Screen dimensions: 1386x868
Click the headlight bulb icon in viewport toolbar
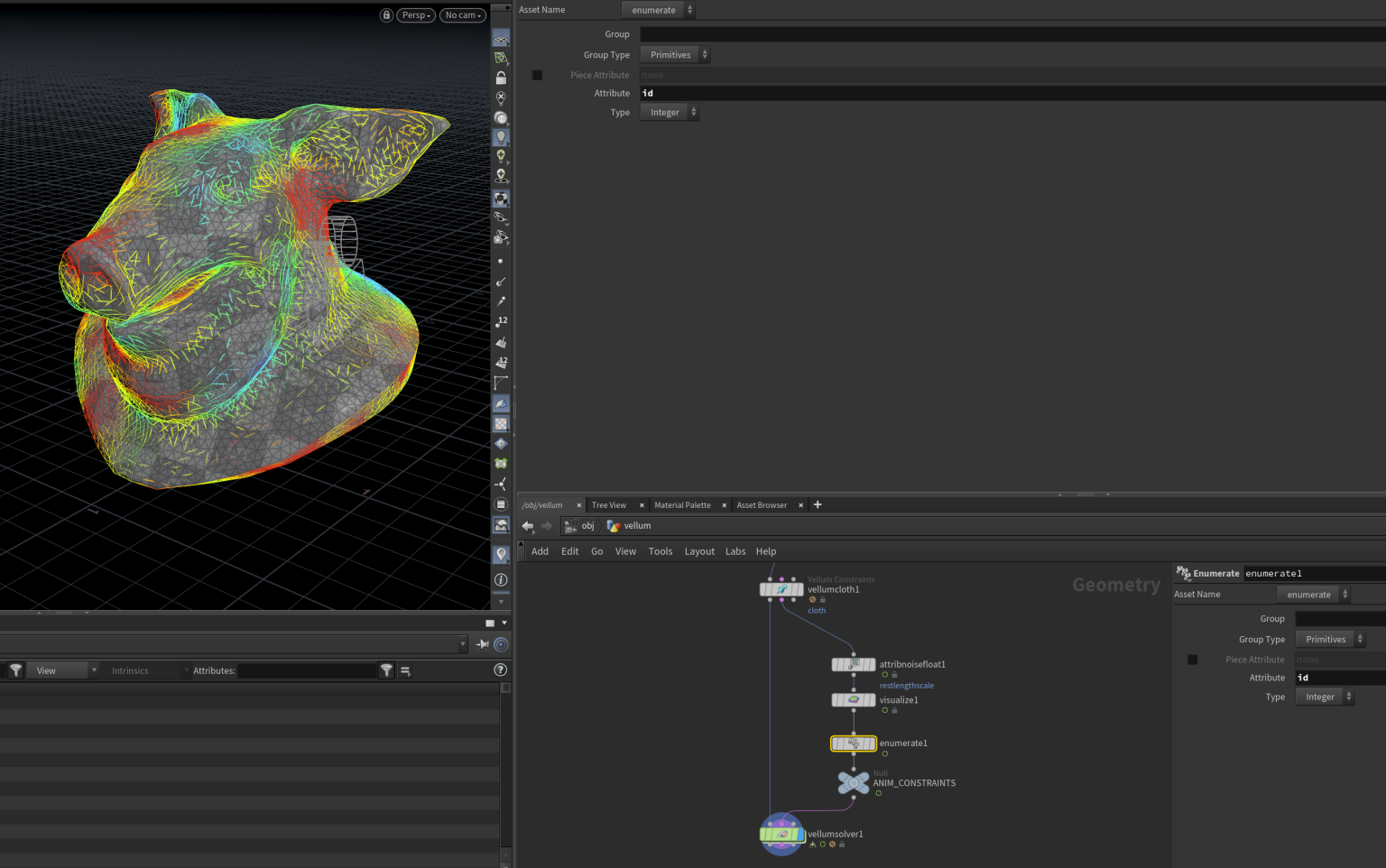click(501, 137)
